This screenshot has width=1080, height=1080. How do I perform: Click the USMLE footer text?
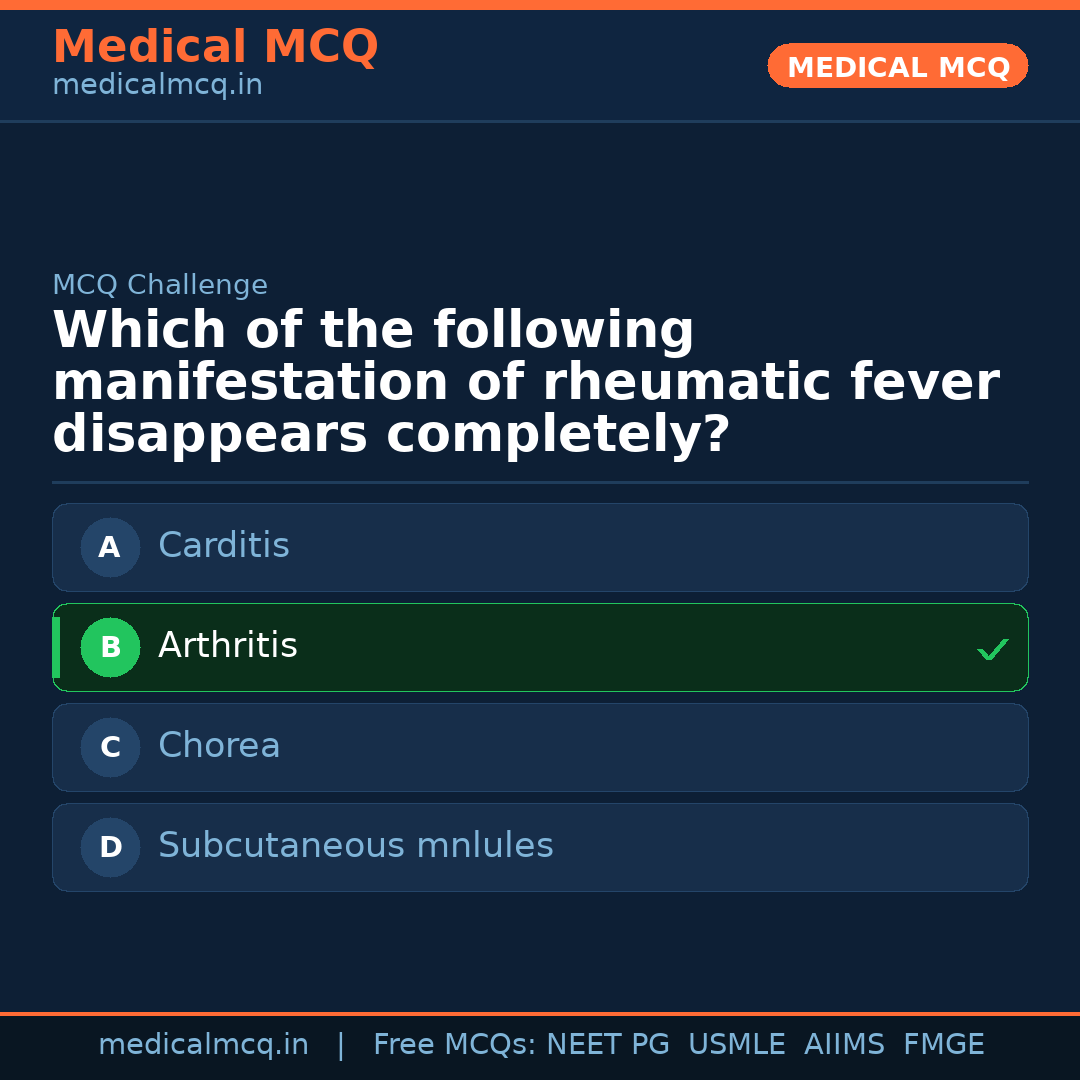(736, 1045)
